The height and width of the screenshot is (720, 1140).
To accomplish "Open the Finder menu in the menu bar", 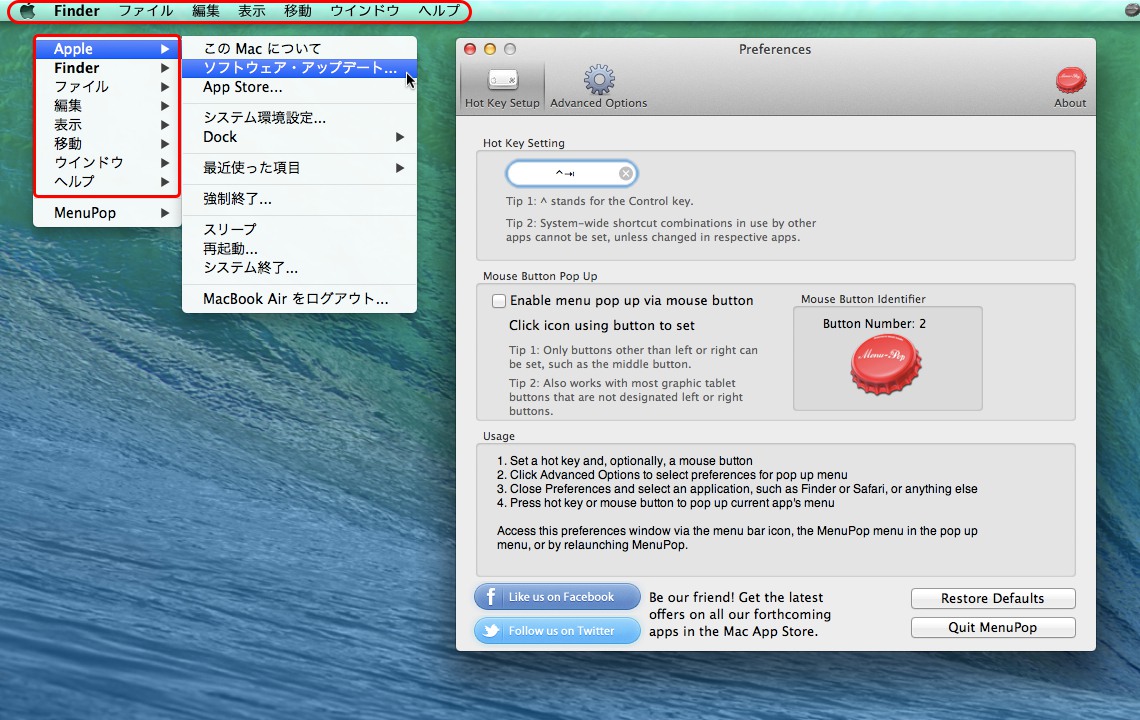I will [x=76, y=11].
